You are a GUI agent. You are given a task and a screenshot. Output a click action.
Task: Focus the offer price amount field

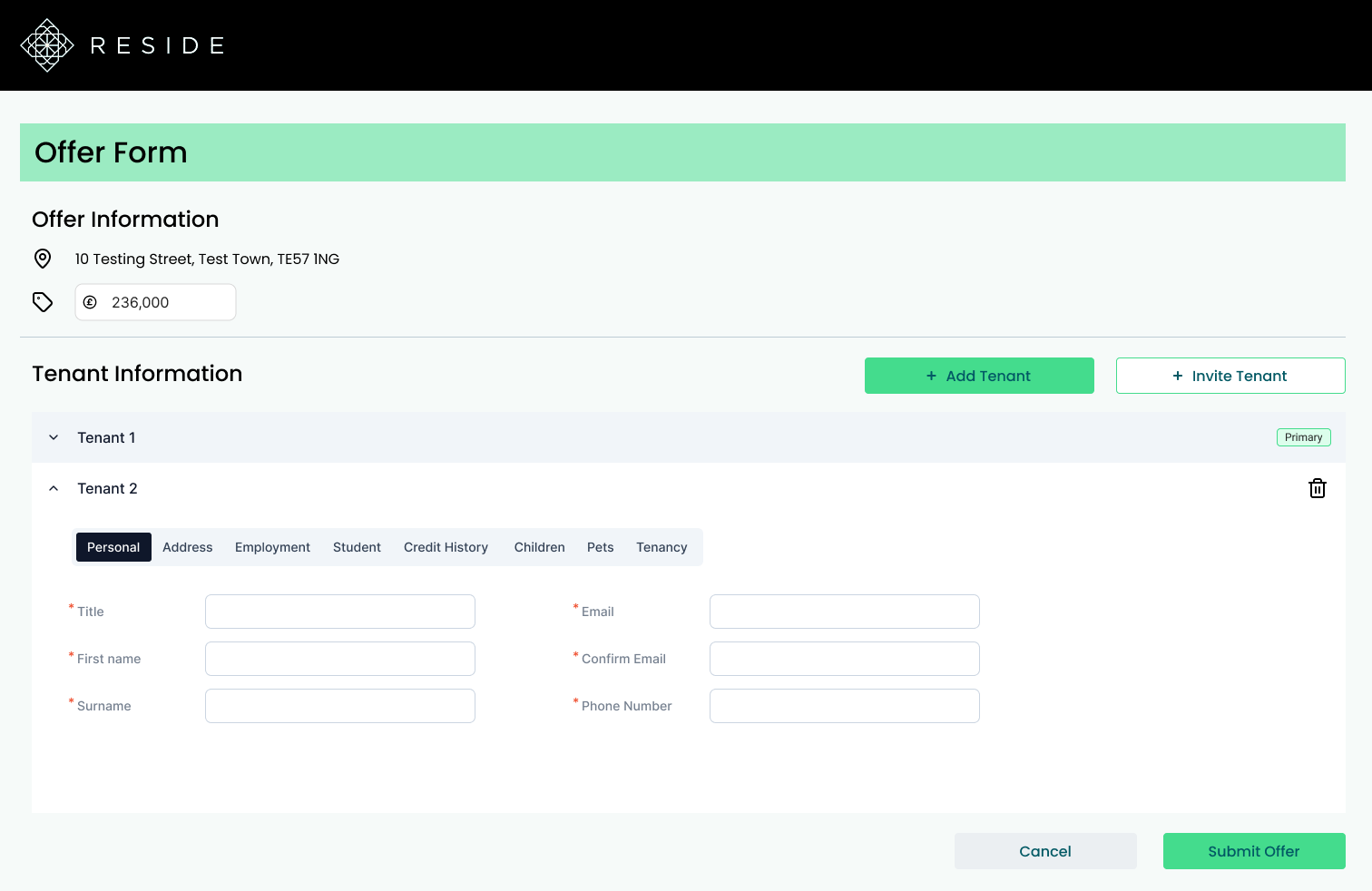155,302
